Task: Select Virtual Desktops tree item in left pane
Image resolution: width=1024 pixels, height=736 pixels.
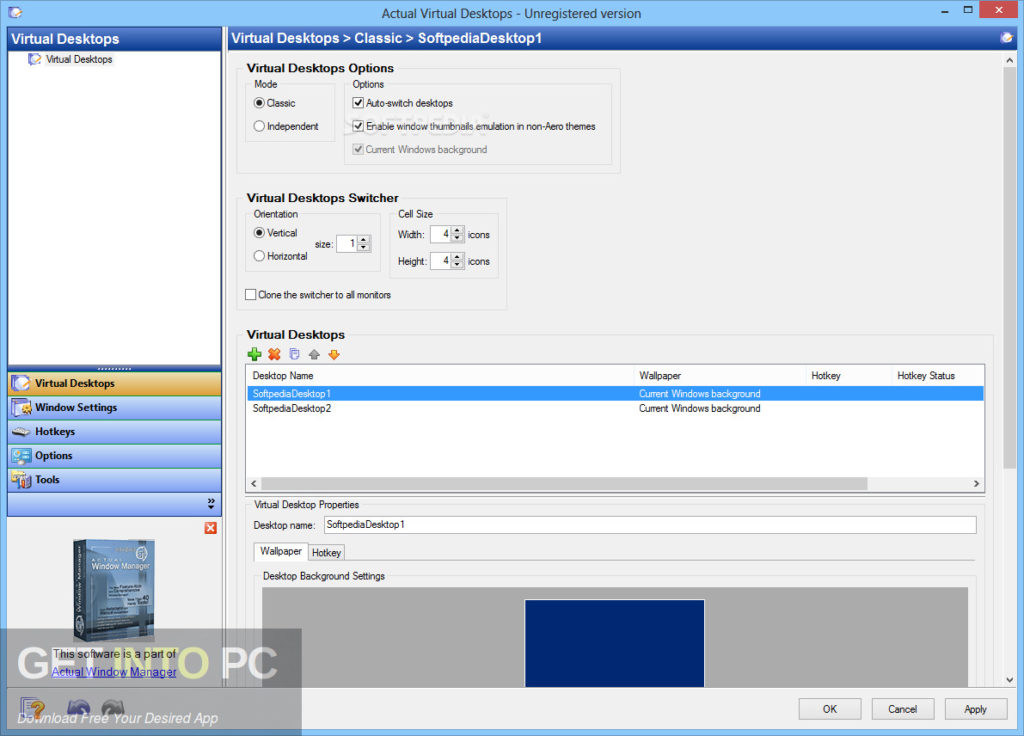Action: pyautogui.click(x=79, y=59)
